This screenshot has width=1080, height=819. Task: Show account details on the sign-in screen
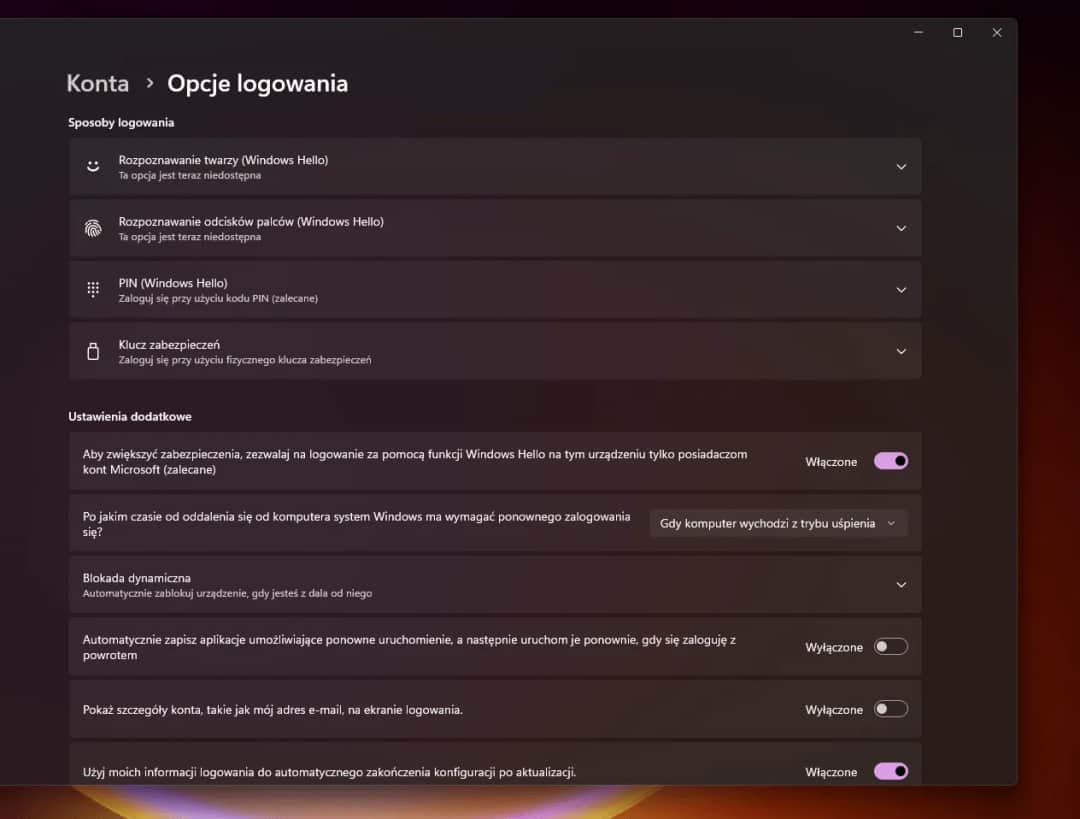coord(889,709)
